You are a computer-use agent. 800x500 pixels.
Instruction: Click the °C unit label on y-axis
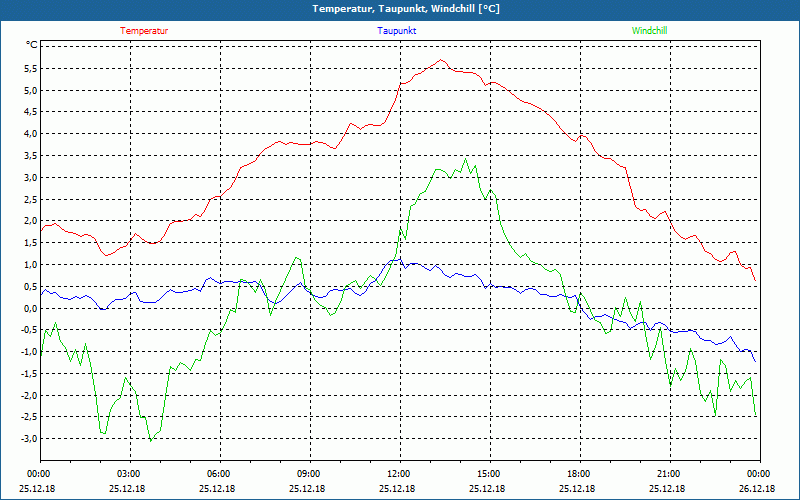(x=32, y=45)
